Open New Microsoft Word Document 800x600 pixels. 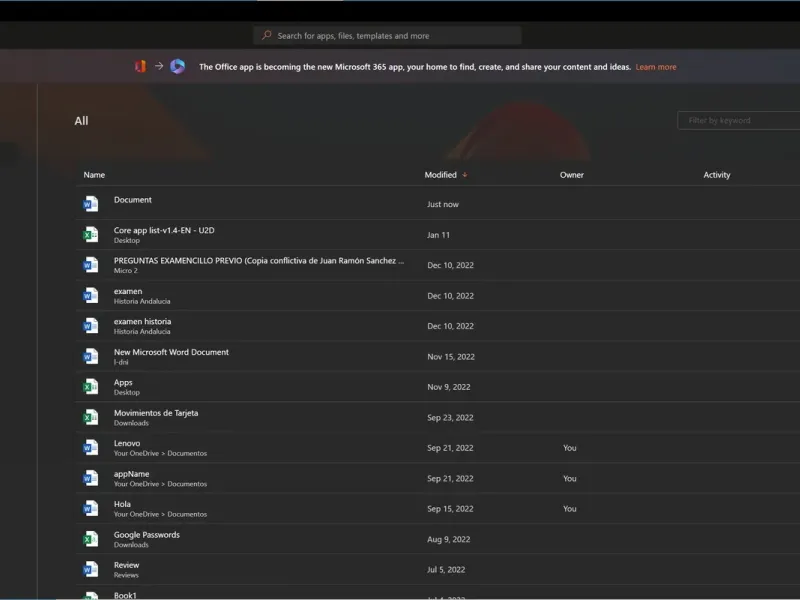[x=171, y=352]
